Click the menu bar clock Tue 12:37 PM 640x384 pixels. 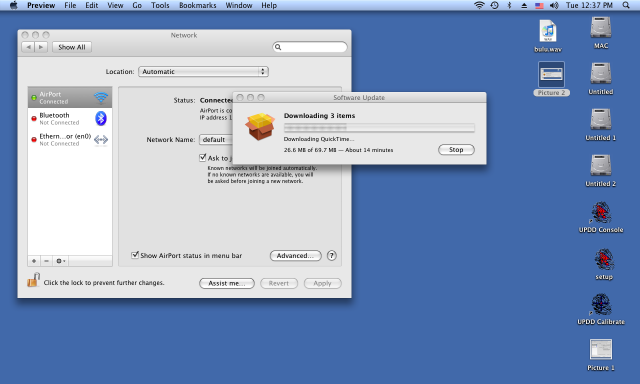pyautogui.click(x=589, y=5)
